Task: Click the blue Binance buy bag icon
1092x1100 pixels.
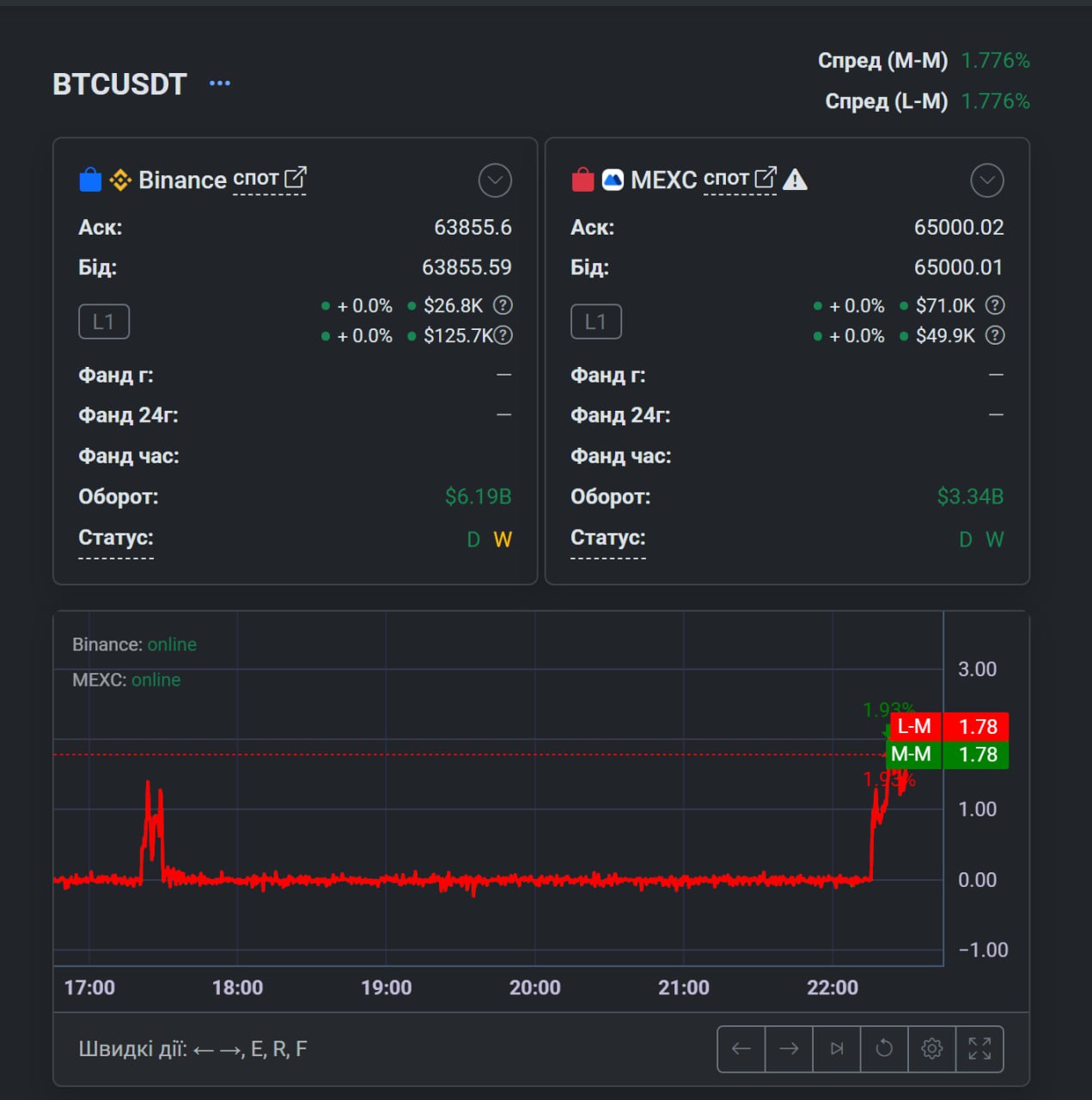Action: [90, 180]
